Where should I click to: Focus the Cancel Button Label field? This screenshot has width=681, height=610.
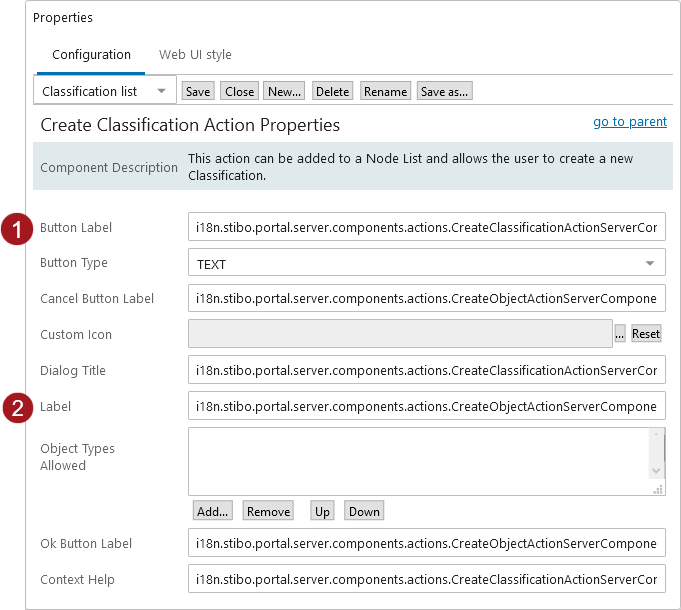[426, 298]
